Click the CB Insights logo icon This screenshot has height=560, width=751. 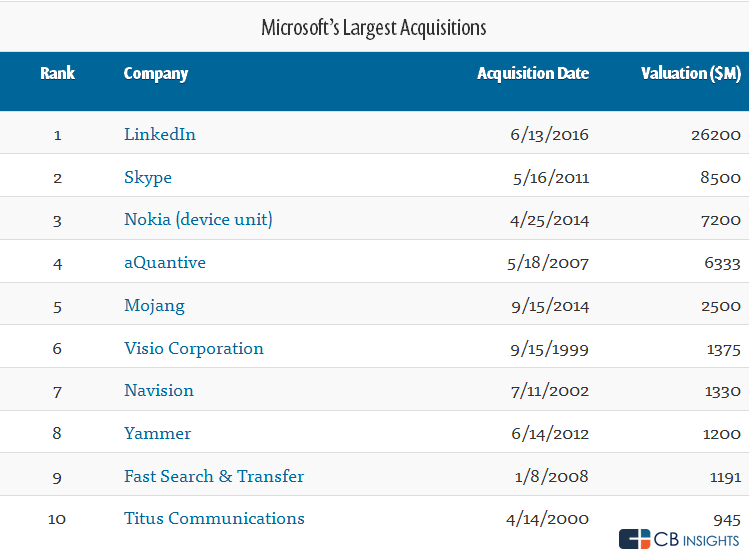[634, 540]
